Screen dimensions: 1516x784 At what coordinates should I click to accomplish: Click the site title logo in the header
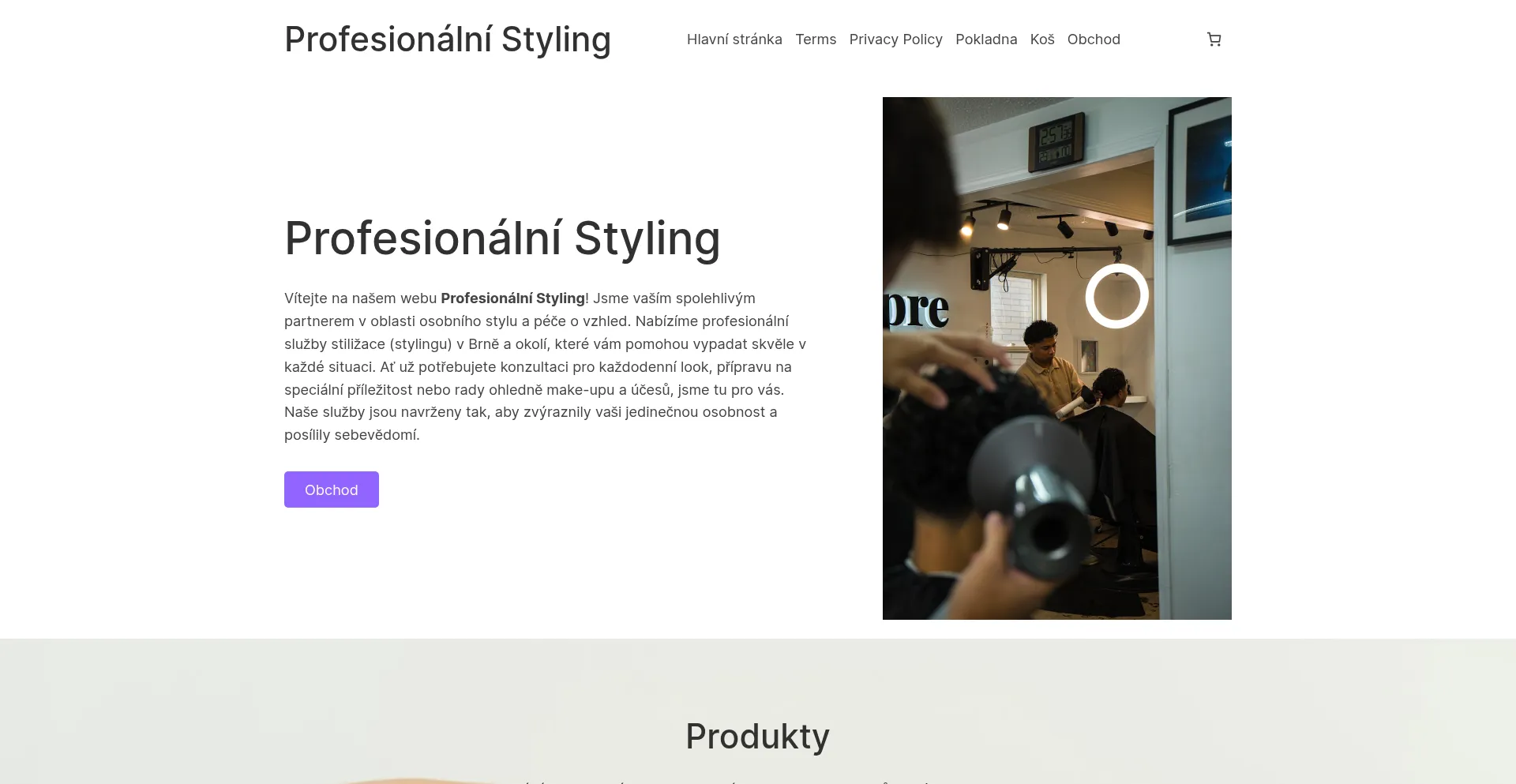[448, 39]
